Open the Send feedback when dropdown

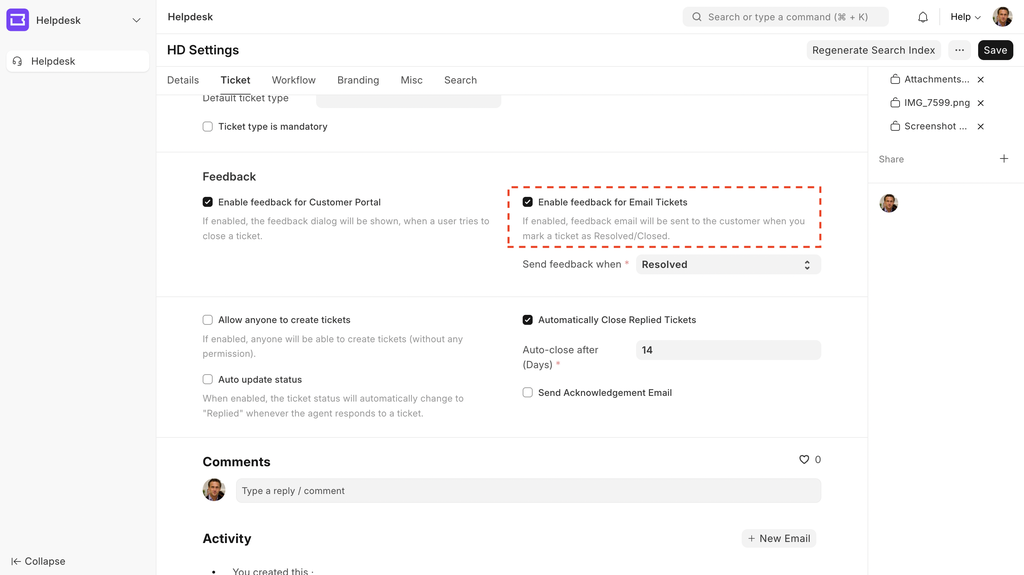tap(727, 265)
